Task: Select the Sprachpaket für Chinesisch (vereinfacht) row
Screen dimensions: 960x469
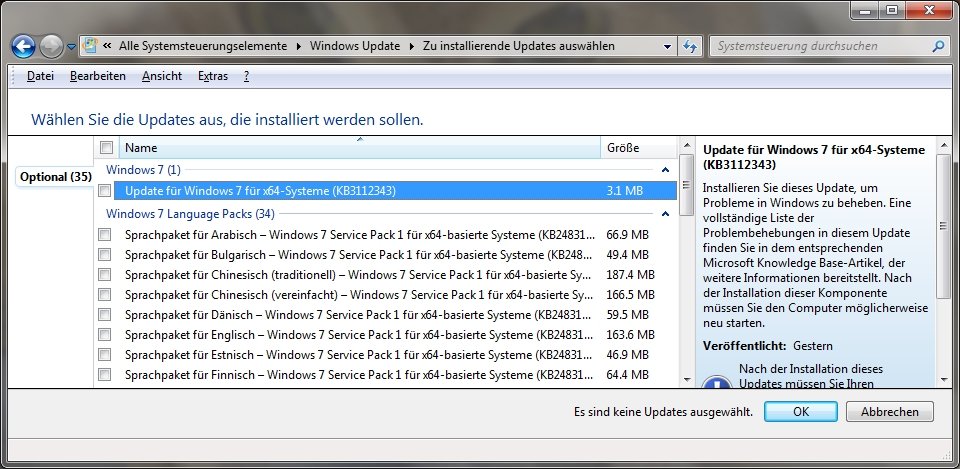Action: coord(395,295)
